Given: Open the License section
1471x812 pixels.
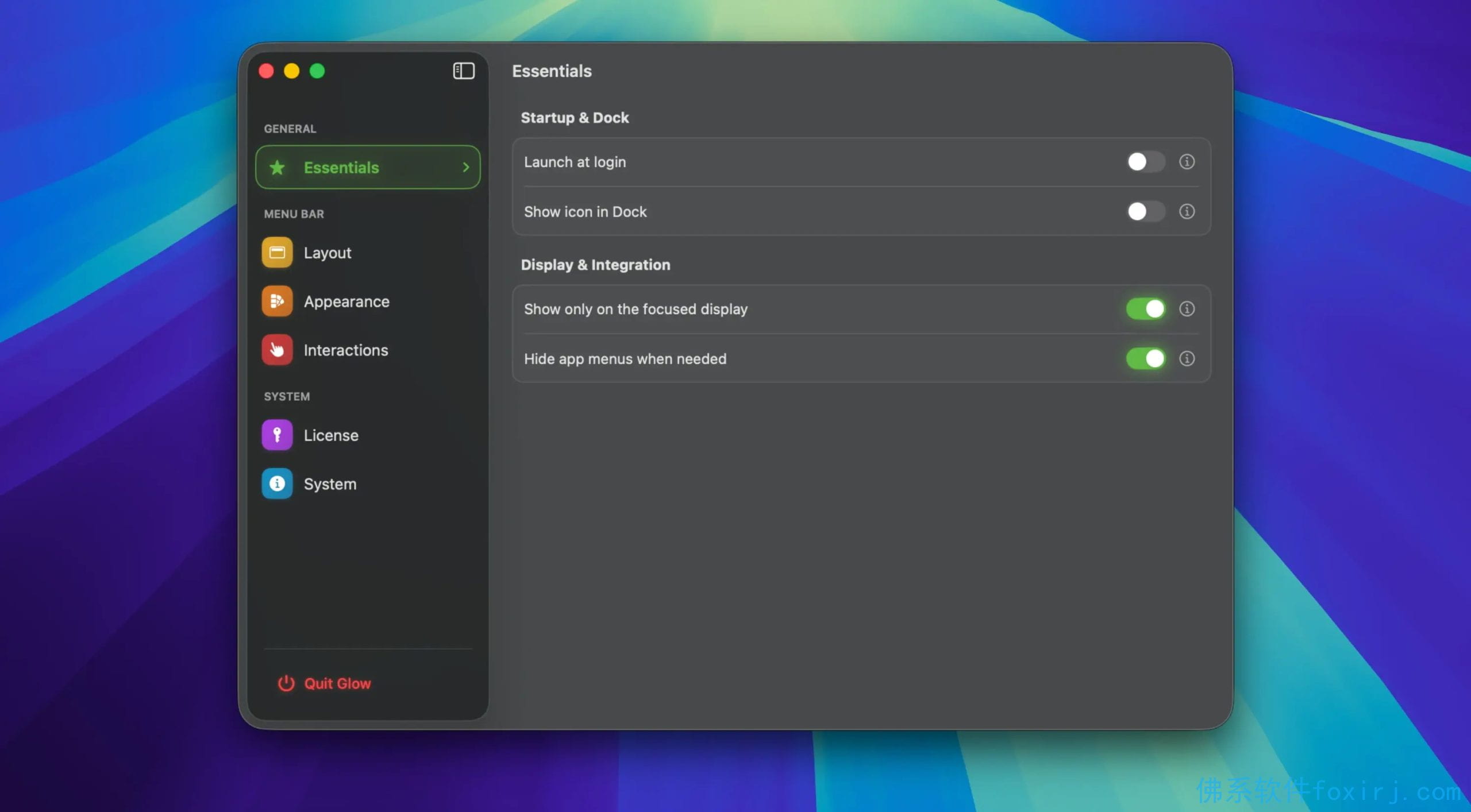Looking at the screenshot, I should 368,435.
